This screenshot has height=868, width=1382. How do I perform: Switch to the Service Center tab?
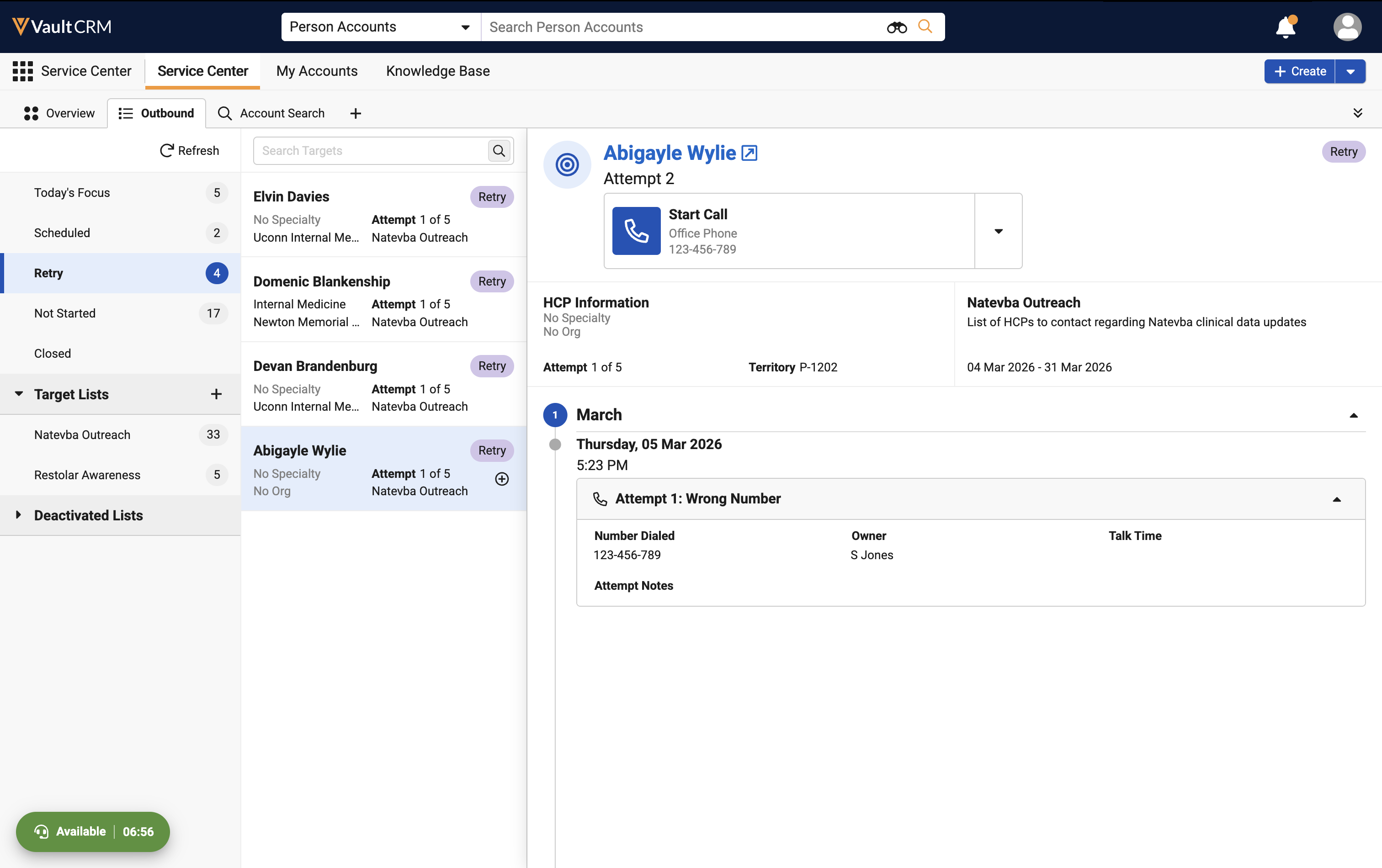point(202,71)
